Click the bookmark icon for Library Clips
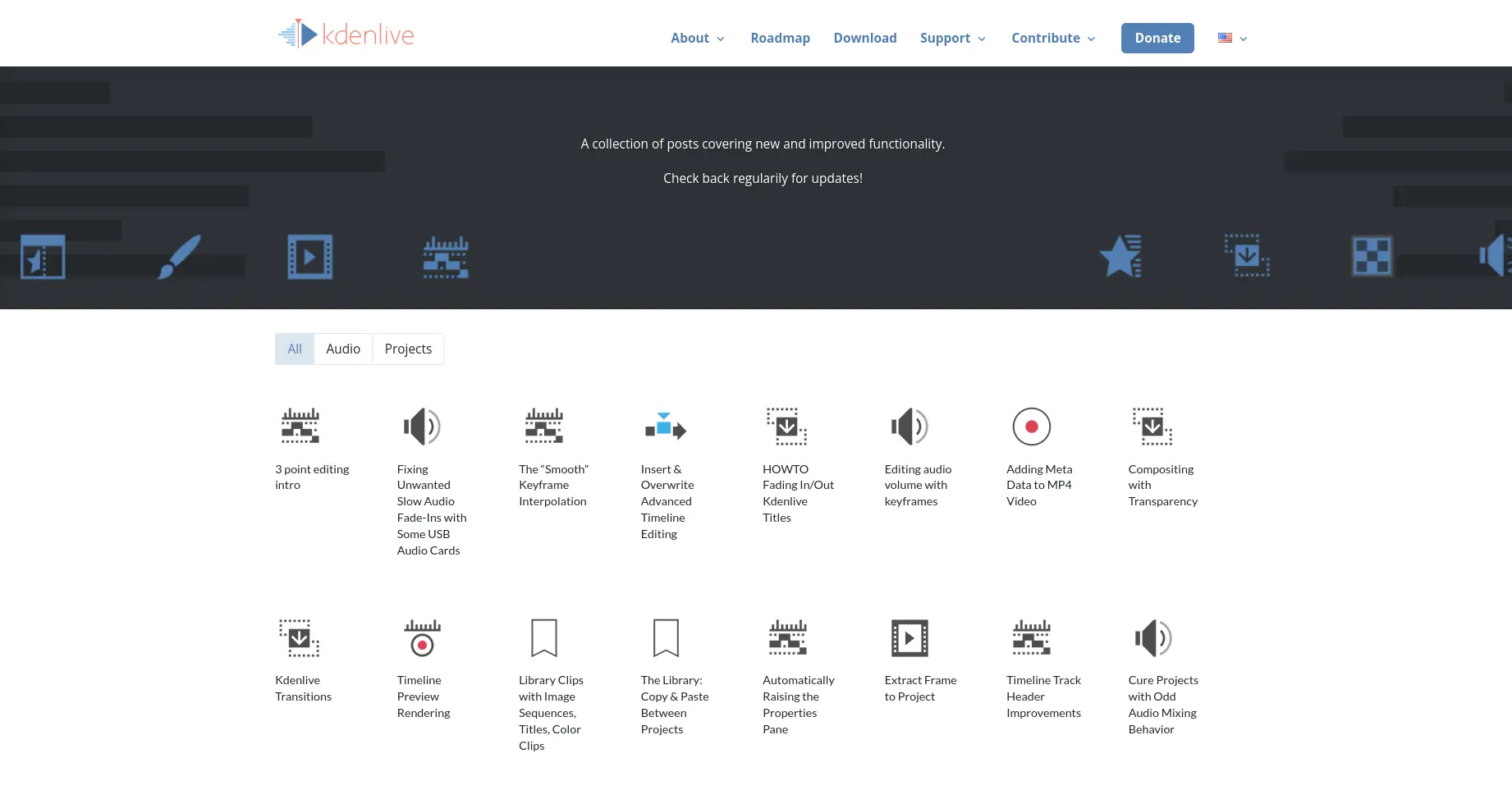This screenshot has width=1512, height=790. [x=543, y=638]
